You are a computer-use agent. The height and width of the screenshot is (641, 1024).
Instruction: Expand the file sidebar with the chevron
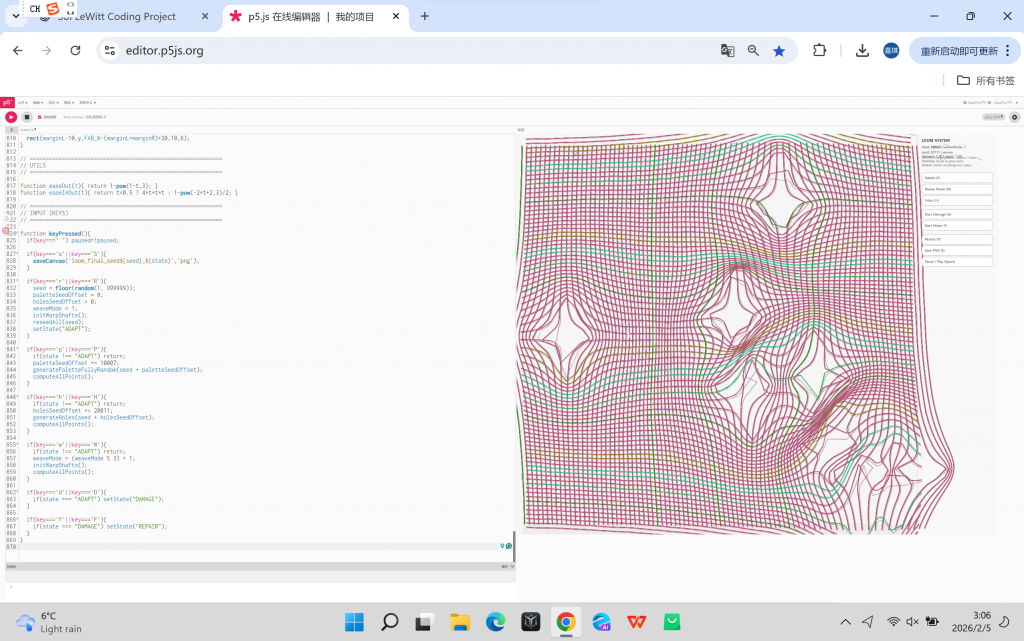pyautogui.click(x=11, y=130)
